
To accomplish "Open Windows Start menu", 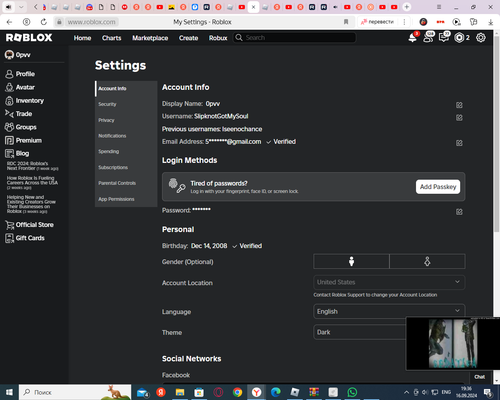I will coord(9,392).
